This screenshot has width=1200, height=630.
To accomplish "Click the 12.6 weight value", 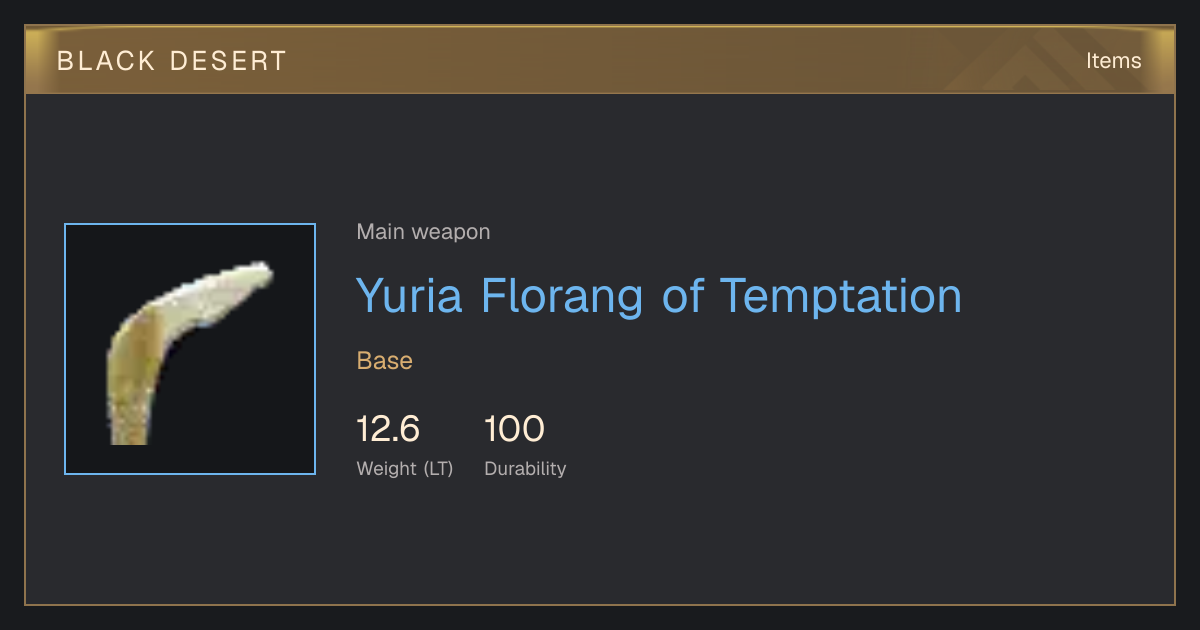I will point(388,429).
